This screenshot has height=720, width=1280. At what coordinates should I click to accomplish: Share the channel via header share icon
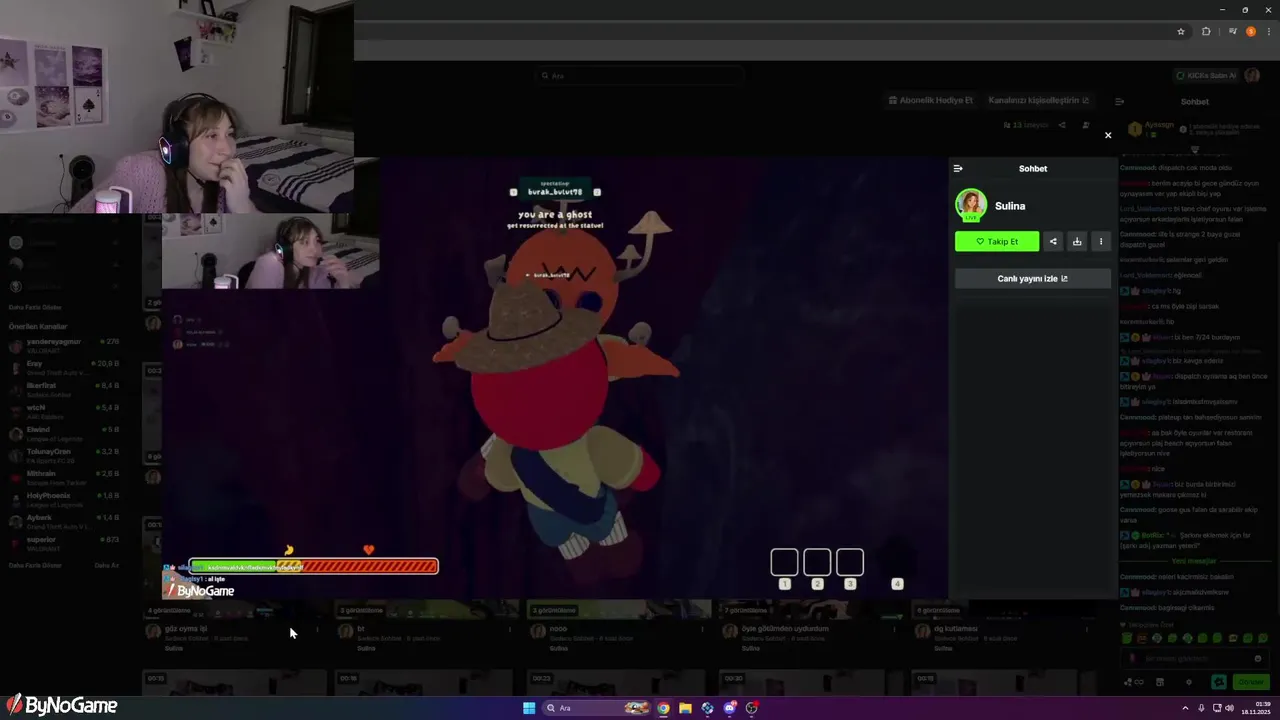point(1062,125)
